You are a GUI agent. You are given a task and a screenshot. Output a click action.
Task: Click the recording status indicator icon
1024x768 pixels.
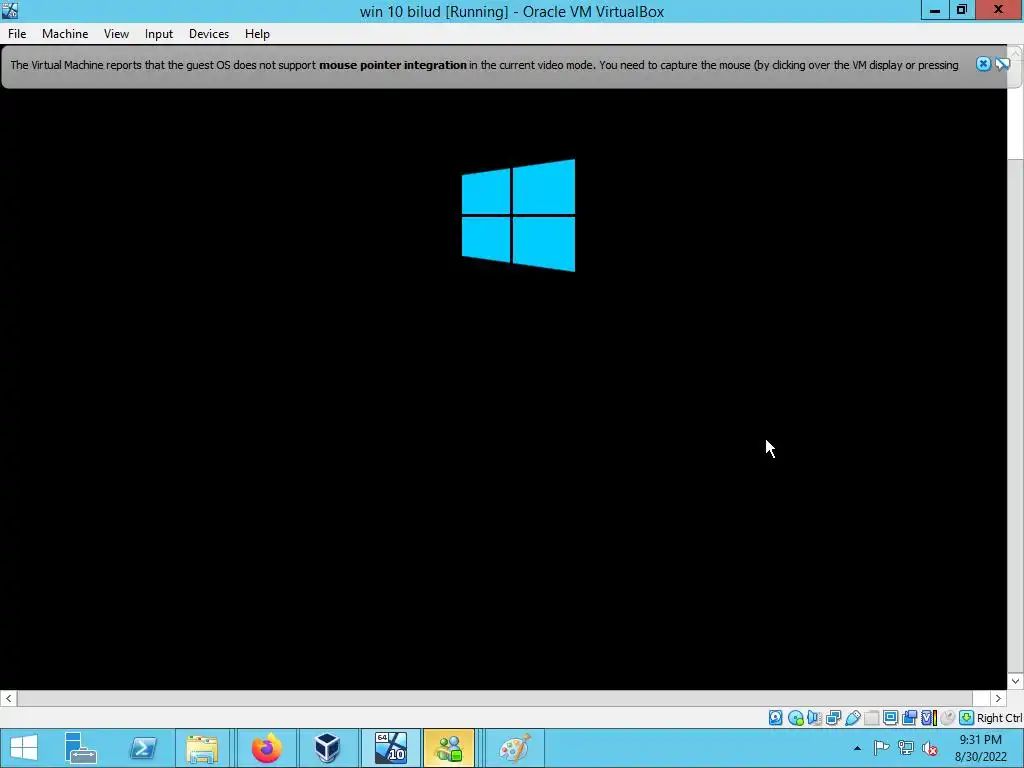[909, 718]
